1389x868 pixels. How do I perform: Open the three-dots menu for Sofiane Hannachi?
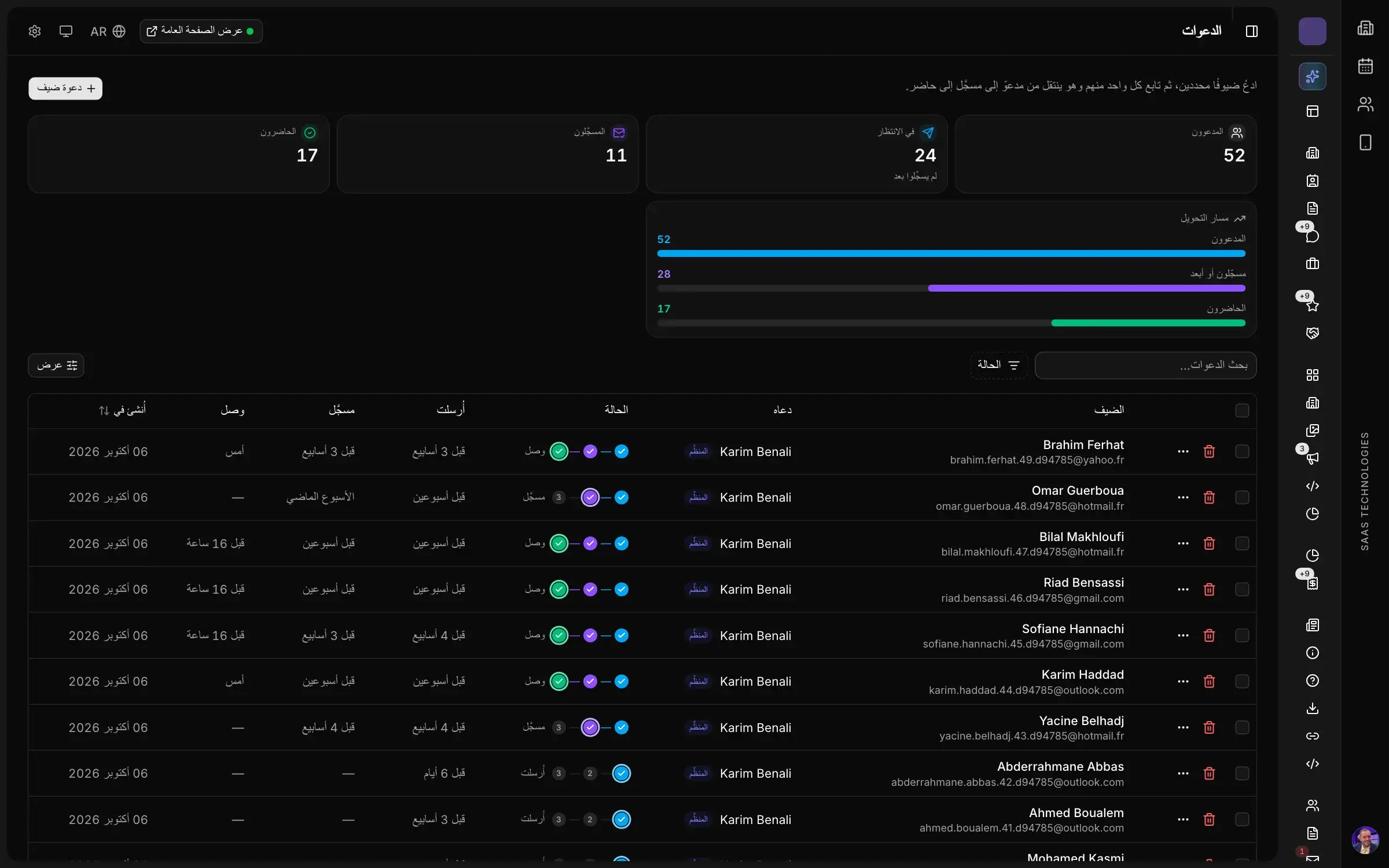pos(1183,635)
